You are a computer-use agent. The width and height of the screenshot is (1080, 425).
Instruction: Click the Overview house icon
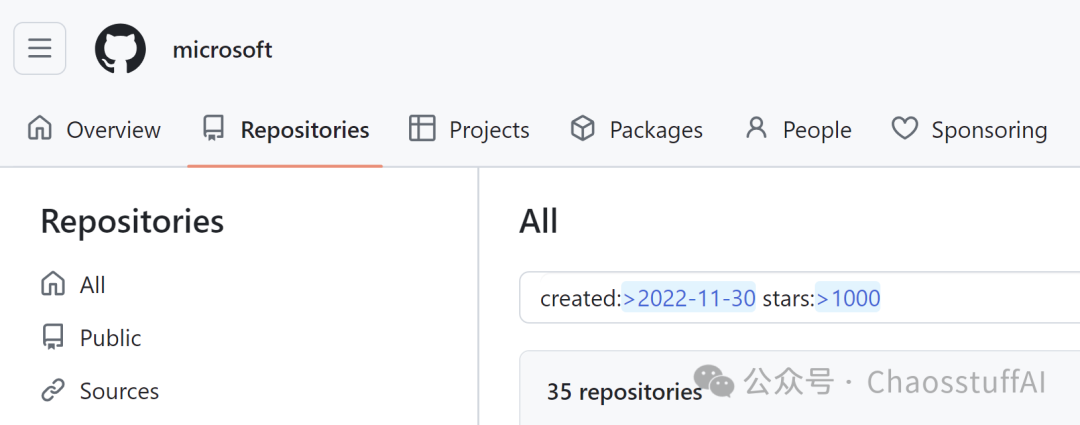[x=40, y=129]
